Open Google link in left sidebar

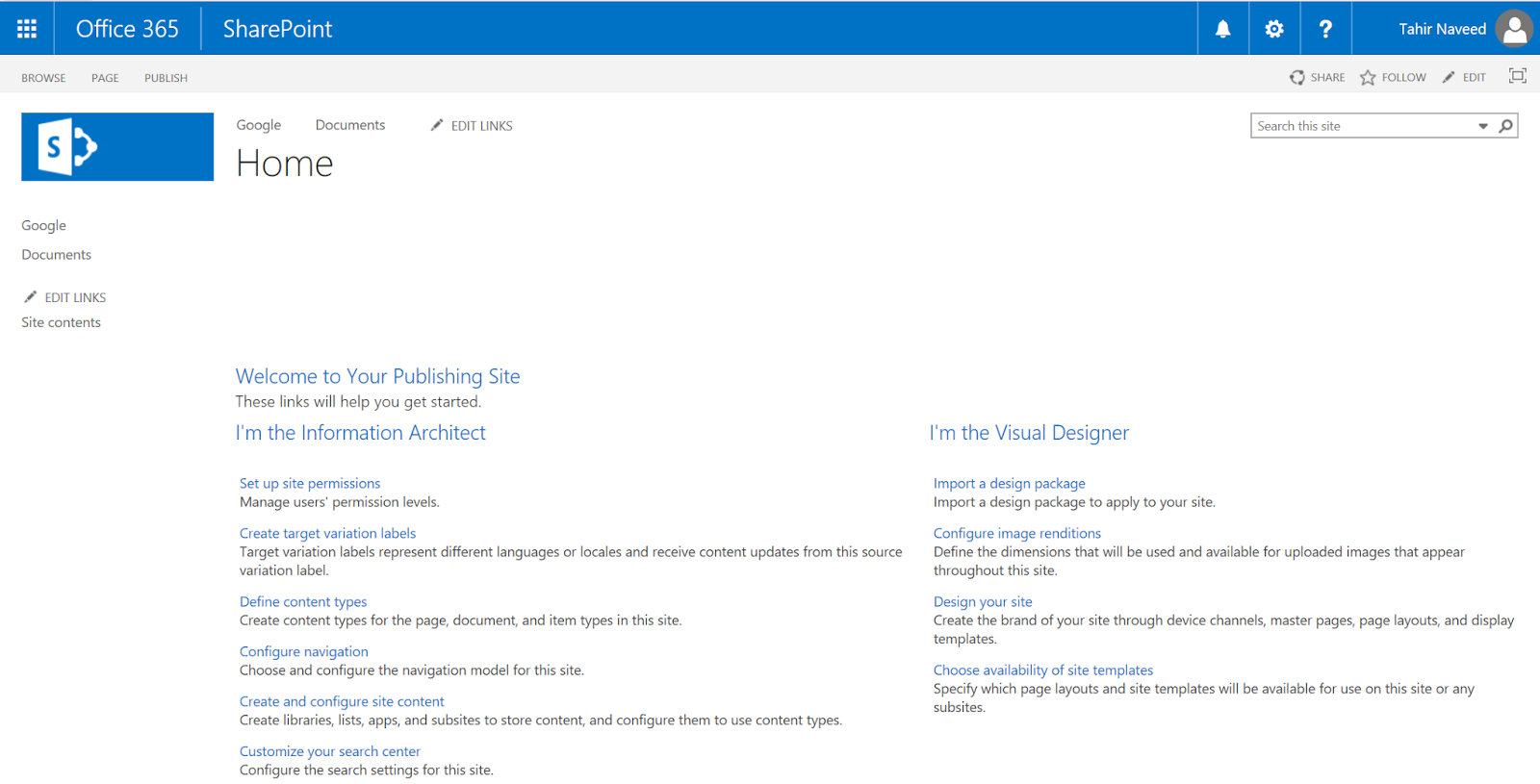point(44,225)
